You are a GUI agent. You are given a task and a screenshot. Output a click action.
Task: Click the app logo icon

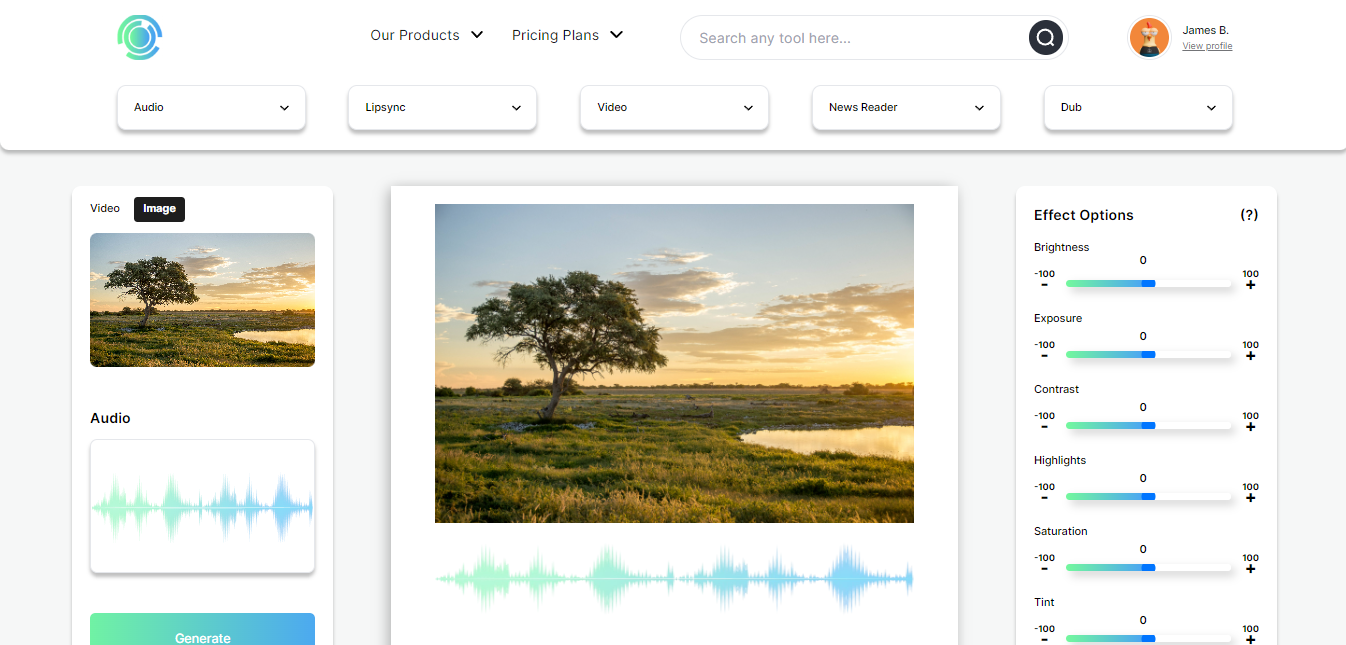coord(139,37)
